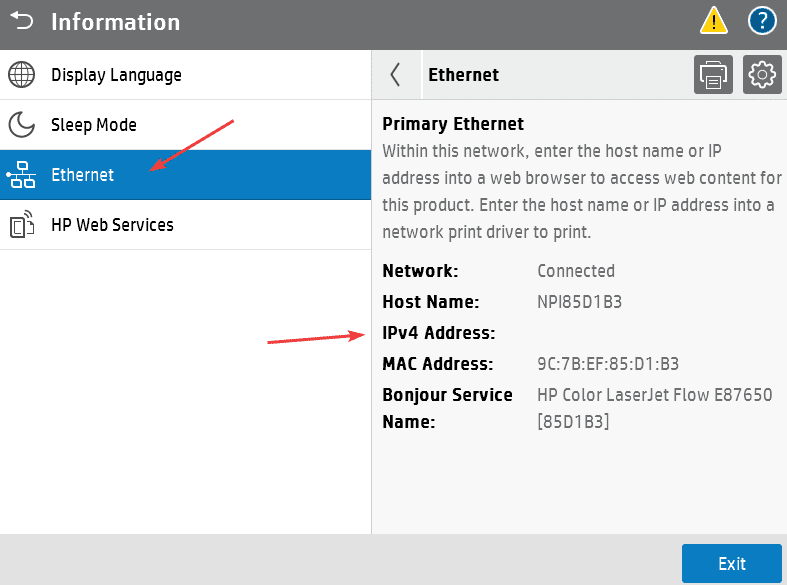Open Ethernet settings with the gear icon
Screen dimensions: 787x585
(x=762, y=75)
